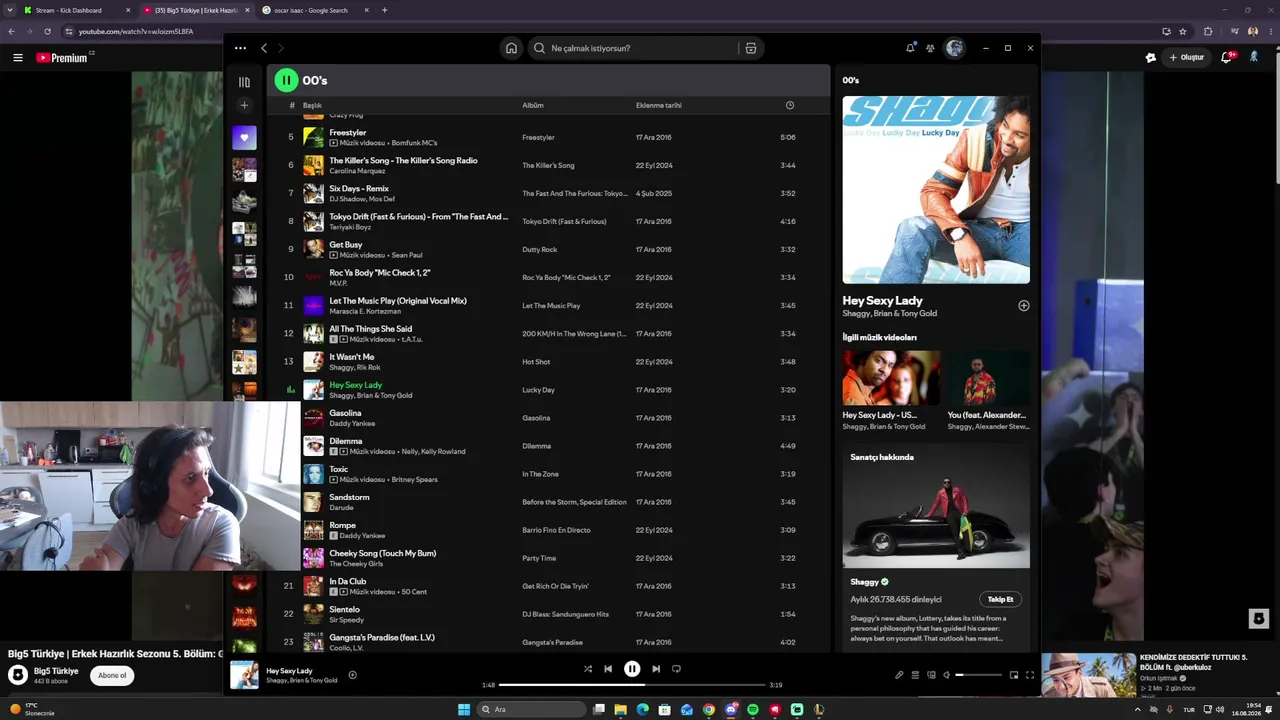Open Spotify notifications bell
Image resolution: width=1280 pixels, height=720 pixels.
pyautogui.click(x=910, y=48)
